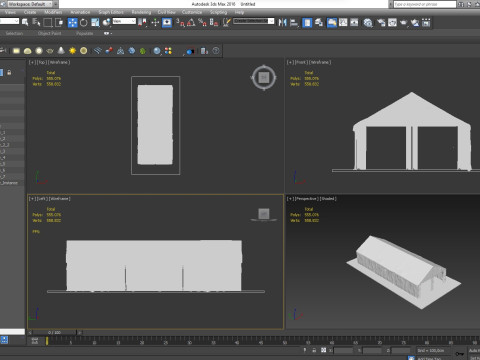
Task: Click the help question mark toolbar icon
Action: pos(216,51)
